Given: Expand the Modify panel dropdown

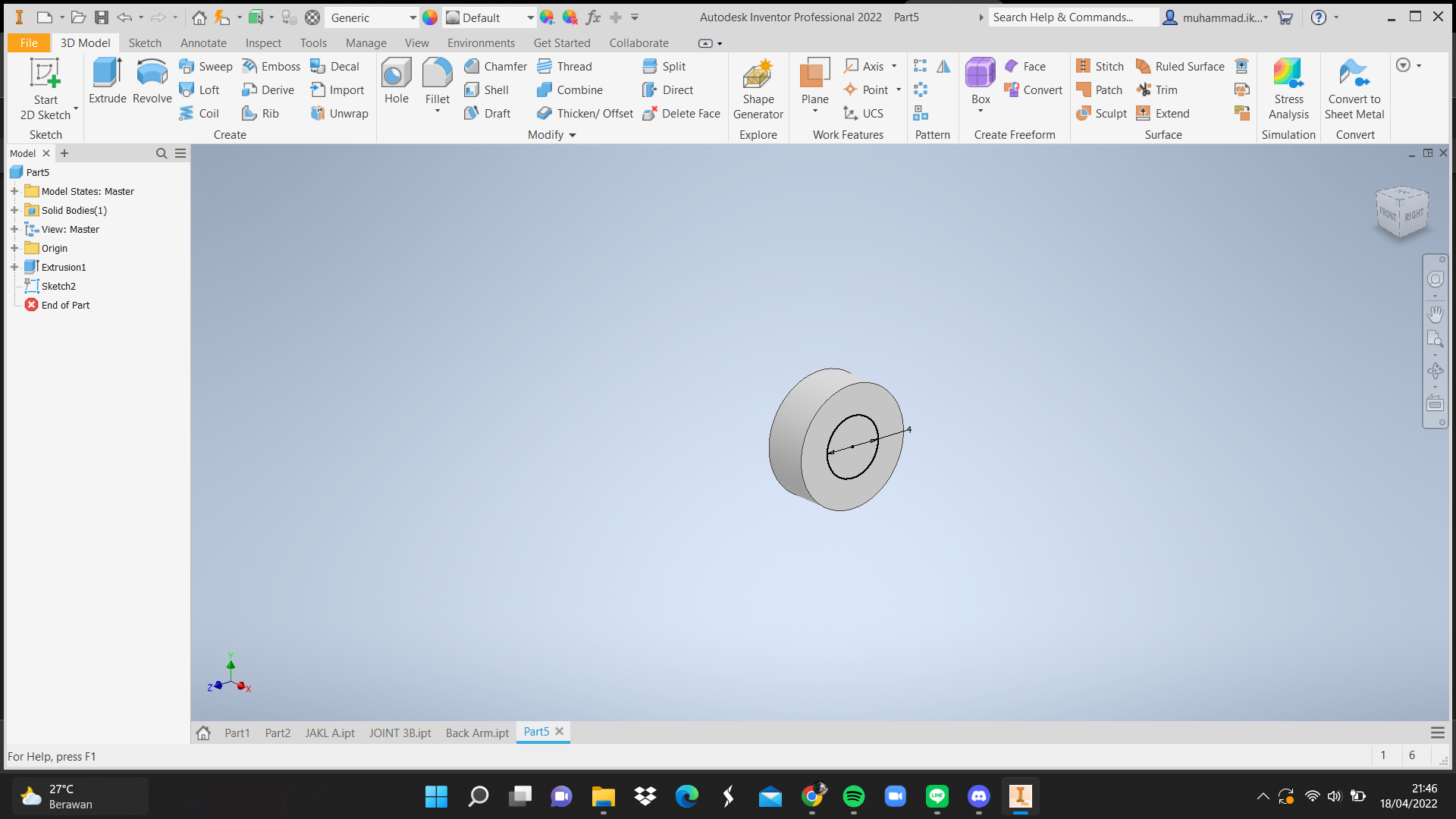Looking at the screenshot, I should coord(573,135).
